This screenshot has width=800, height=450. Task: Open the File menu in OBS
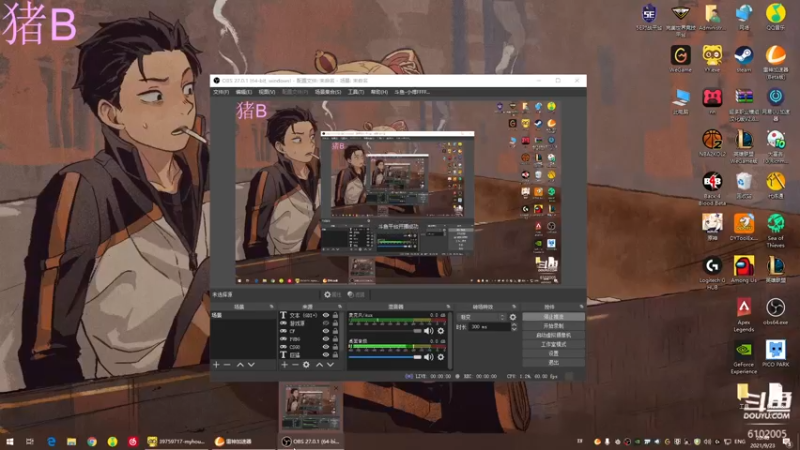(221, 92)
